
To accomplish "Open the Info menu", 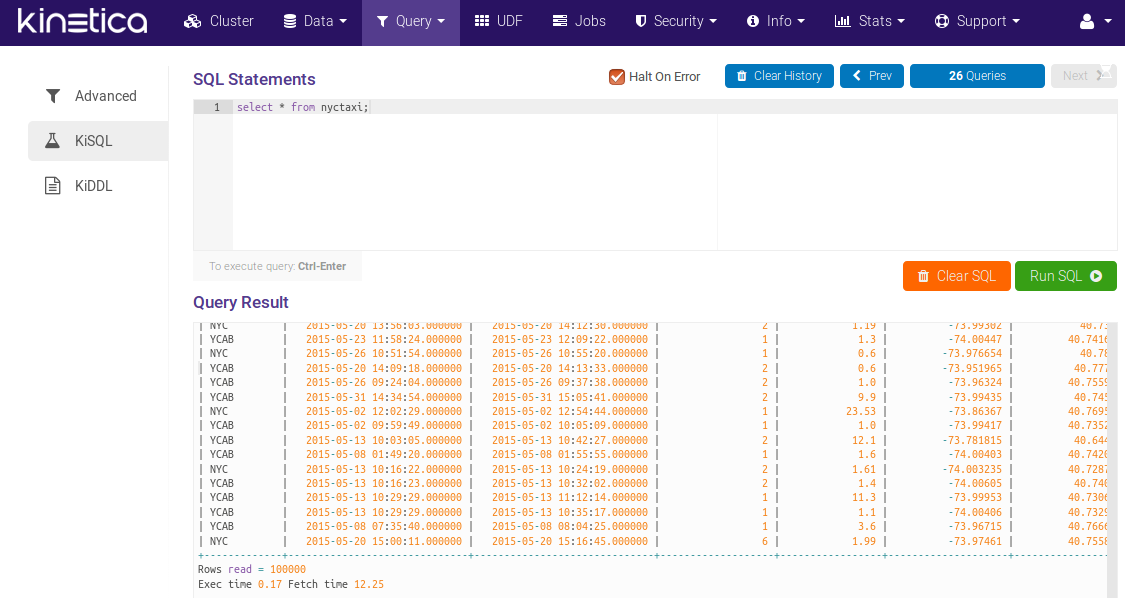I will pyautogui.click(x=775, y=21).
